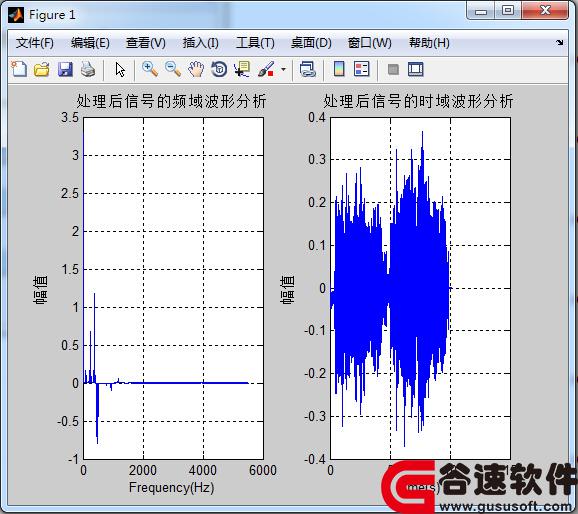Viewport: 578px width, 514px height.
Task: Choose the Data Cursor tool
Action: click(x=242, y=69)
